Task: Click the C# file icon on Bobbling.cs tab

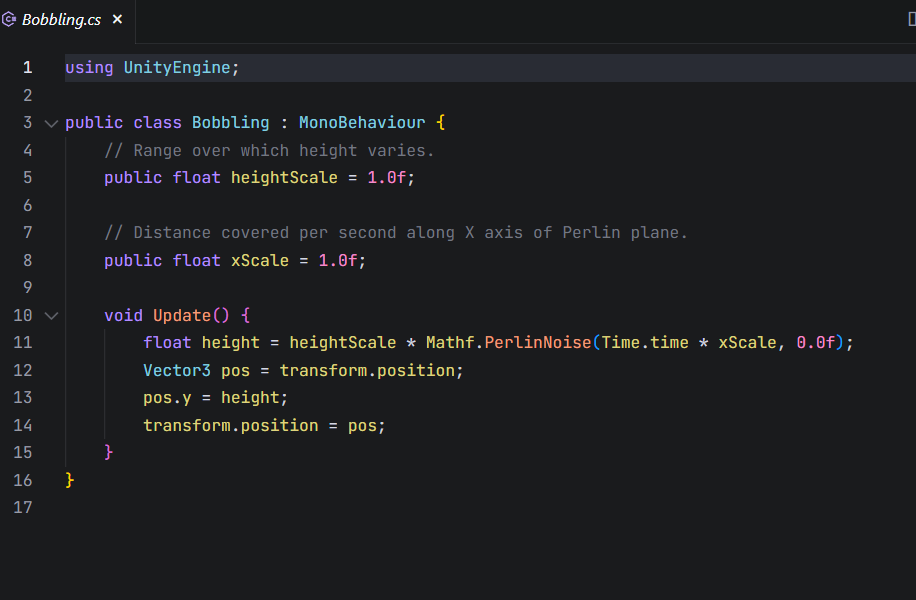Action: (x=9, y=20)
